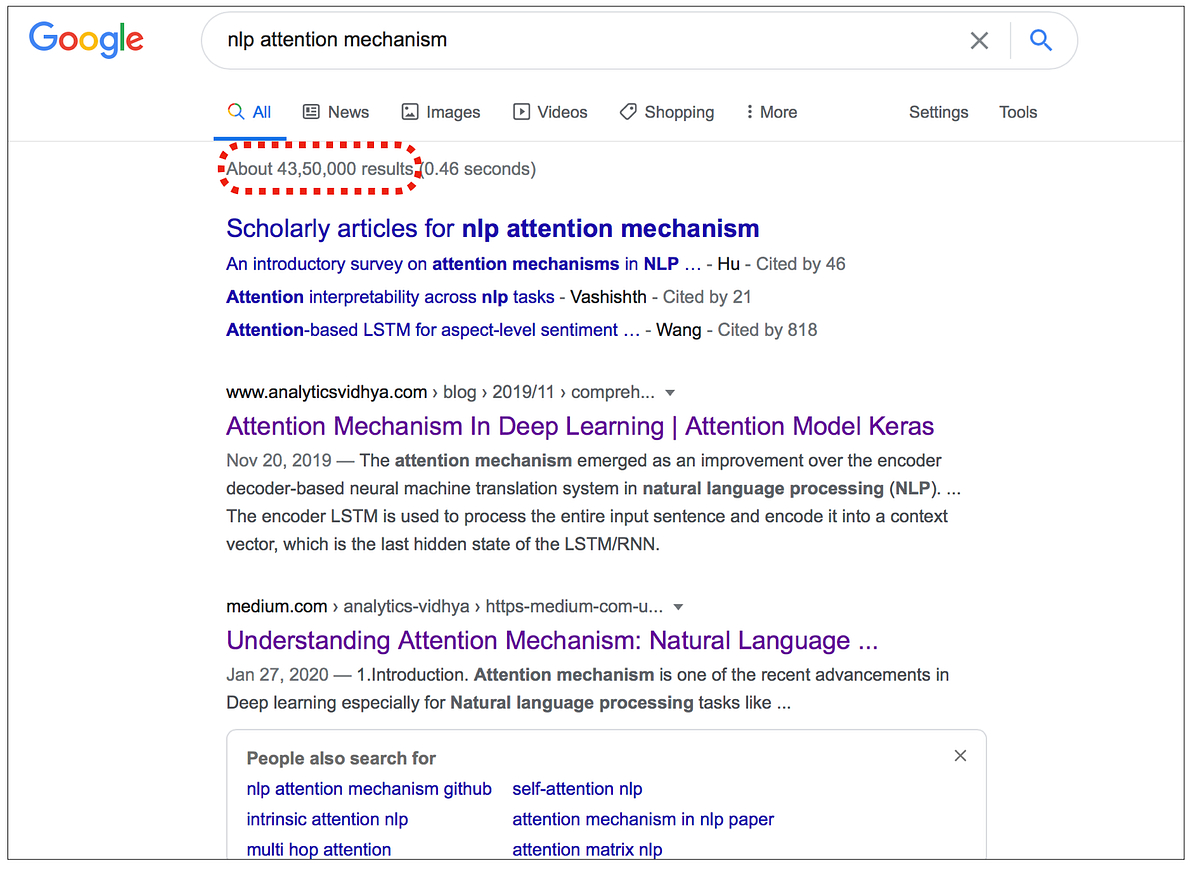Close the People also search for box
Viewport: 1200px width, 874px height.
click(960, 756)
